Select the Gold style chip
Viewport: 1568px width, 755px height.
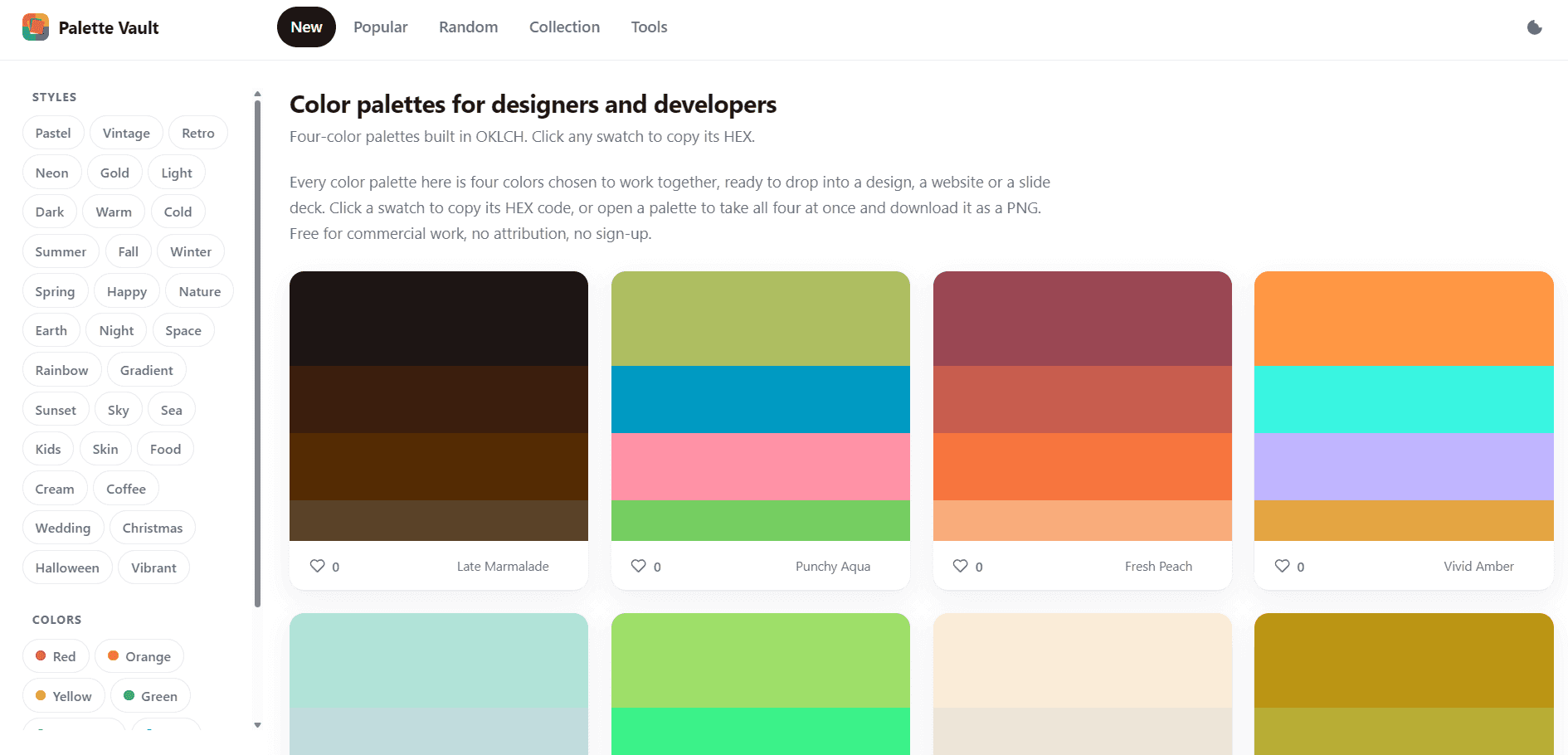point(114,173)
